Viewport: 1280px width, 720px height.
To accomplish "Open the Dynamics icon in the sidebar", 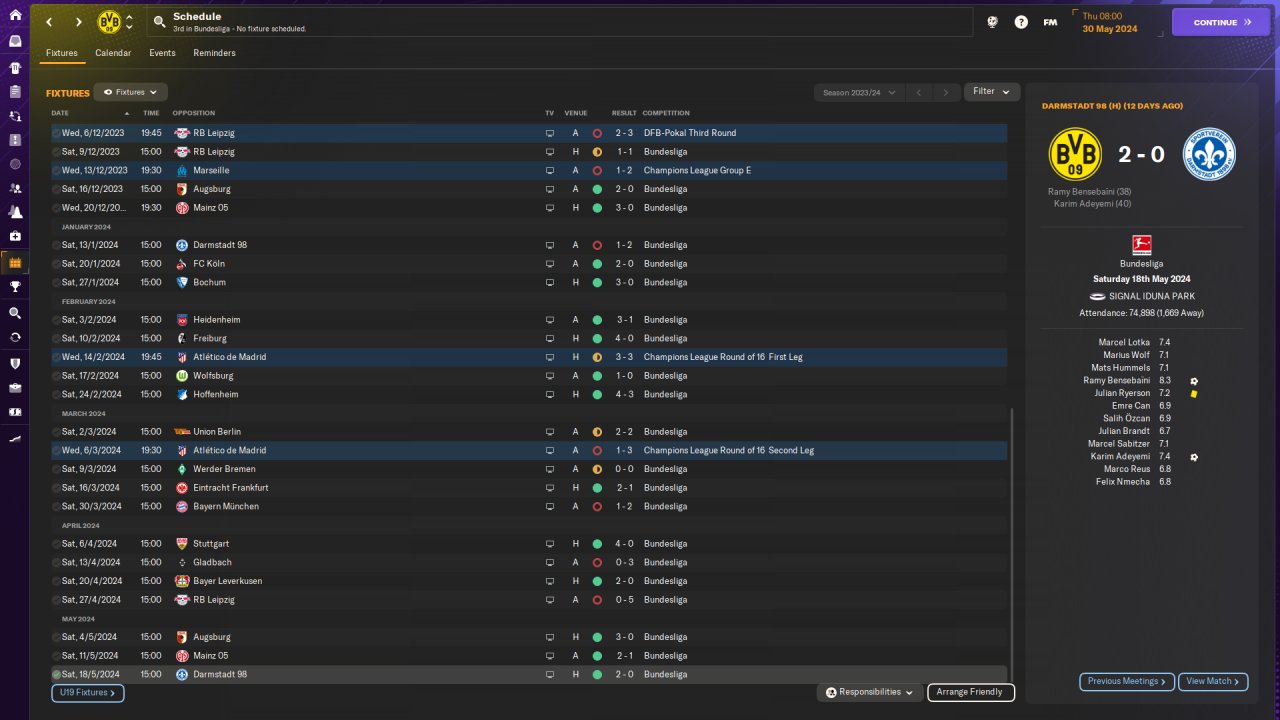I will [15, 116].
